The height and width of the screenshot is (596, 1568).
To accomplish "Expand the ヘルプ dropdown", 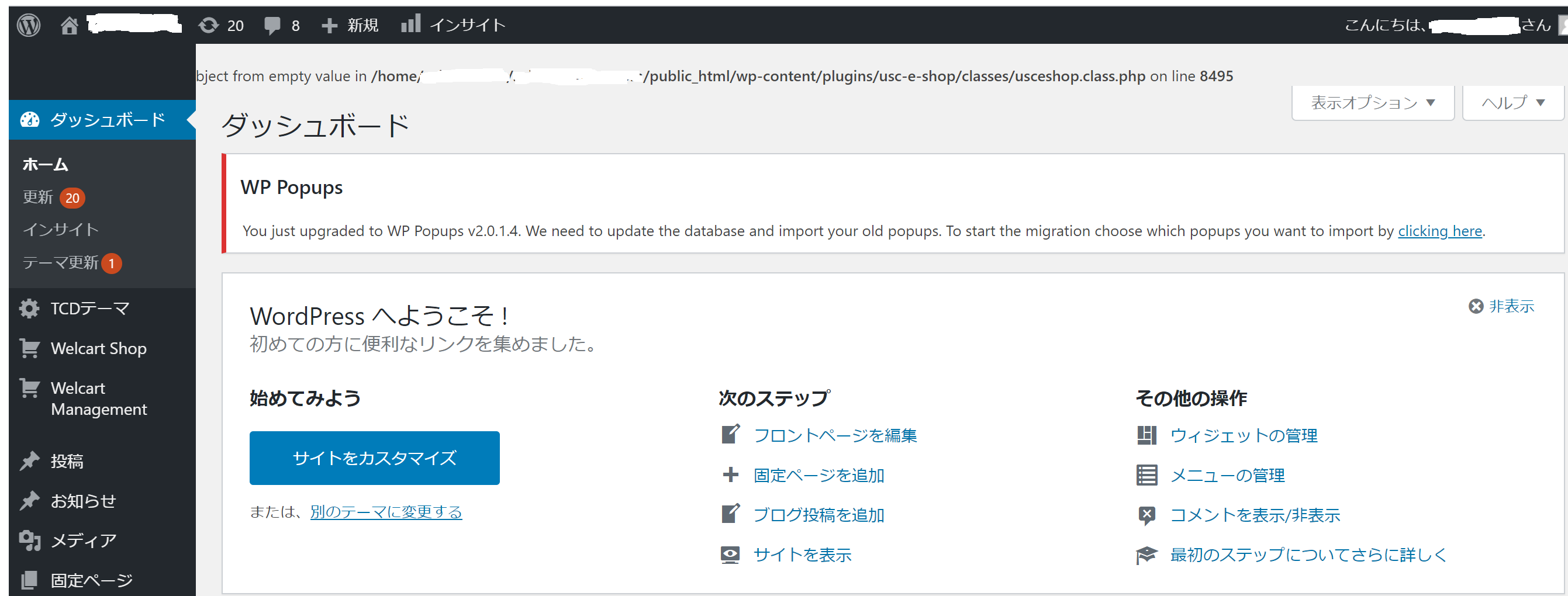I will 1513,103.
